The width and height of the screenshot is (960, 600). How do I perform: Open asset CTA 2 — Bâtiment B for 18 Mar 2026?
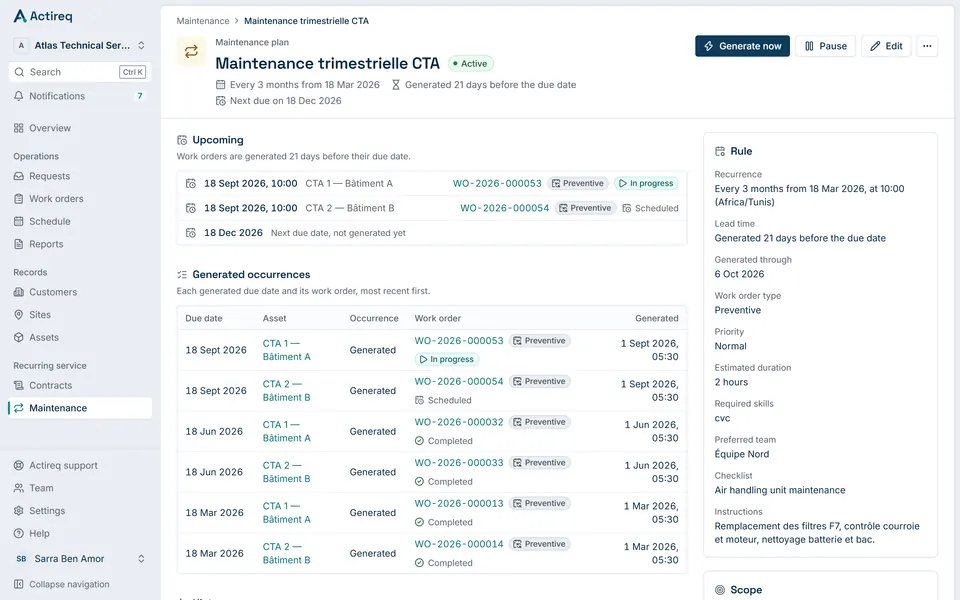(287, 553)
